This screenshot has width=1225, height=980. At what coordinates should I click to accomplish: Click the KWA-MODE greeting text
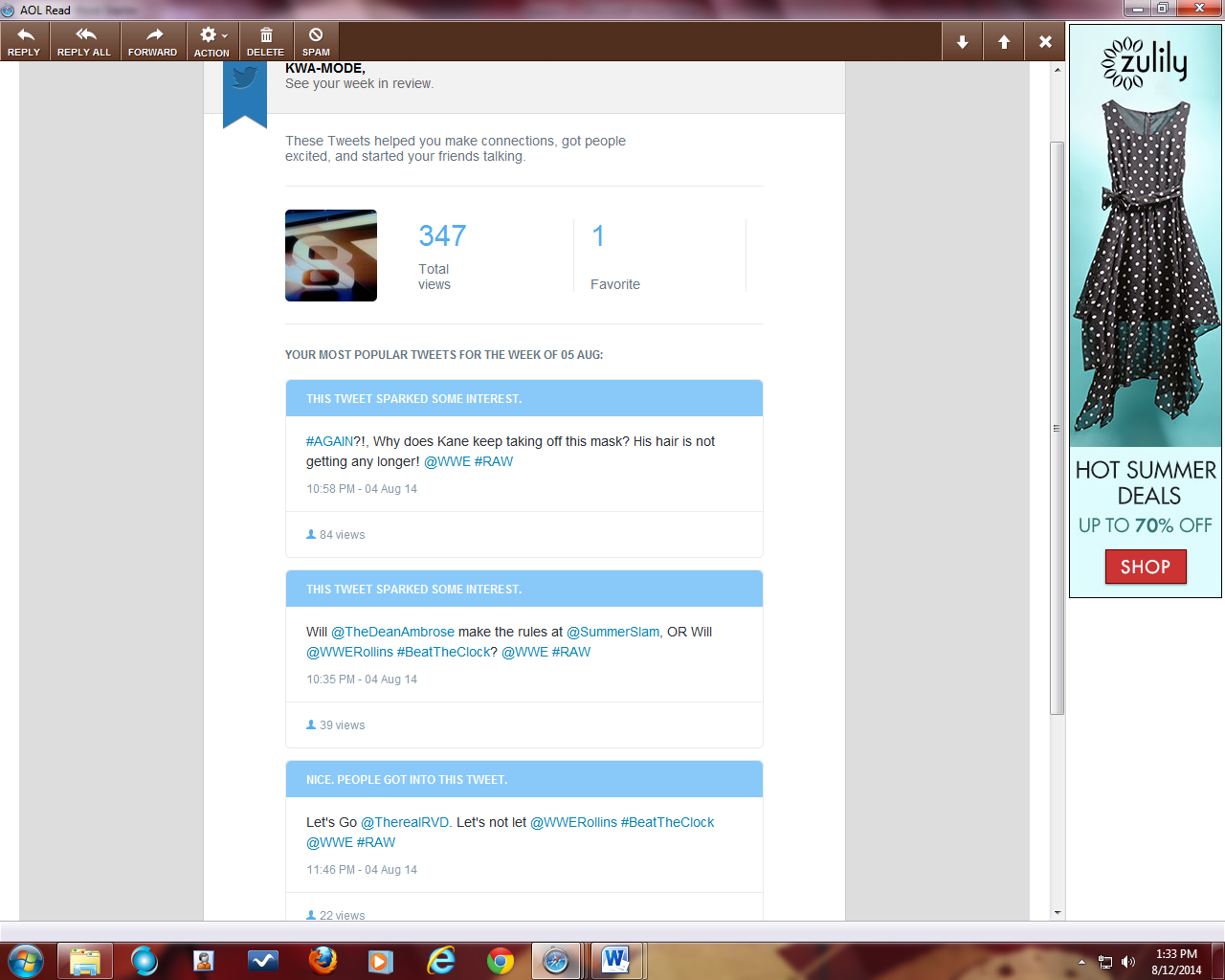[x=325, y=68]
